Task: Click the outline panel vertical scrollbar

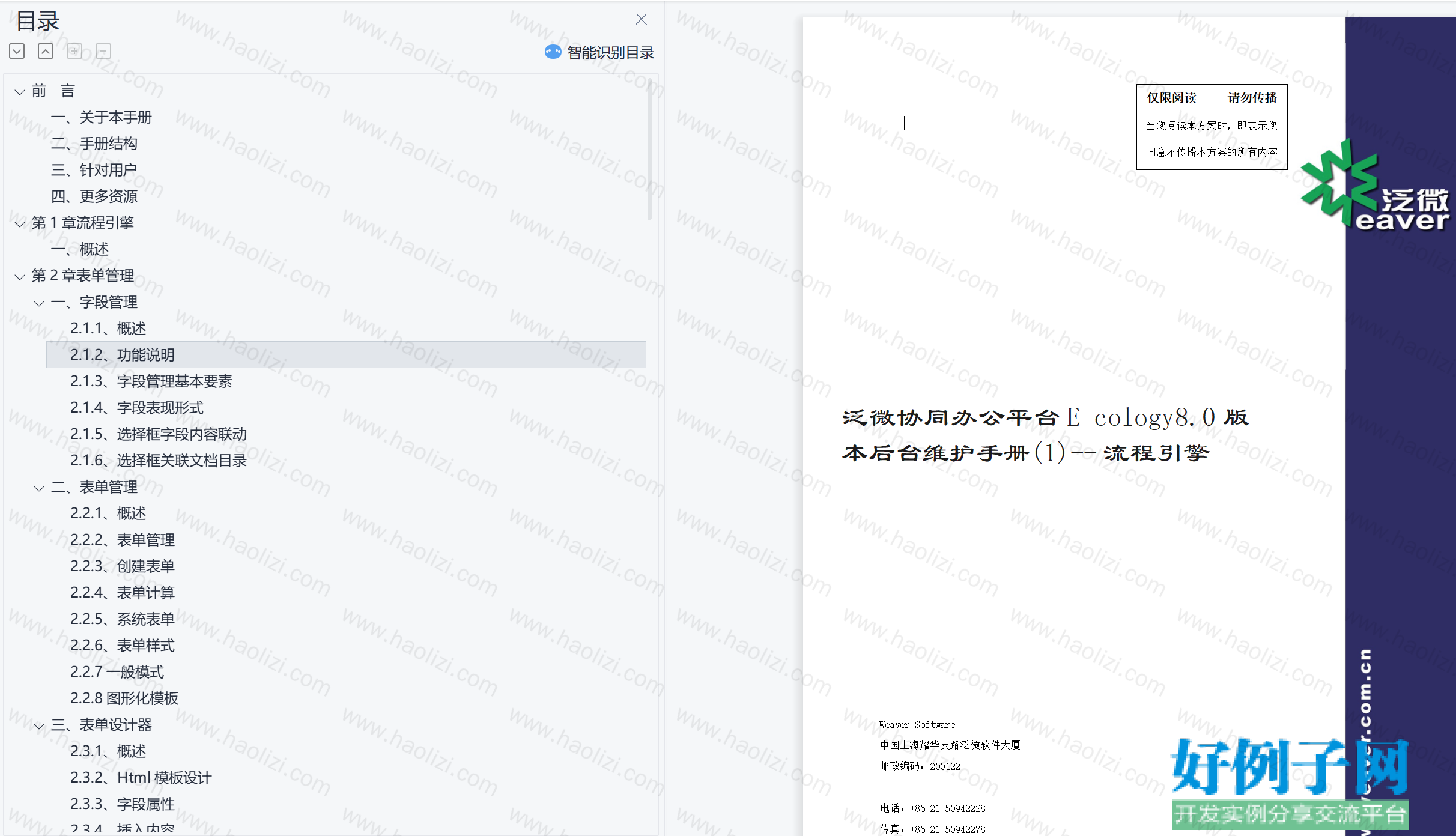Action: point(649,150)
